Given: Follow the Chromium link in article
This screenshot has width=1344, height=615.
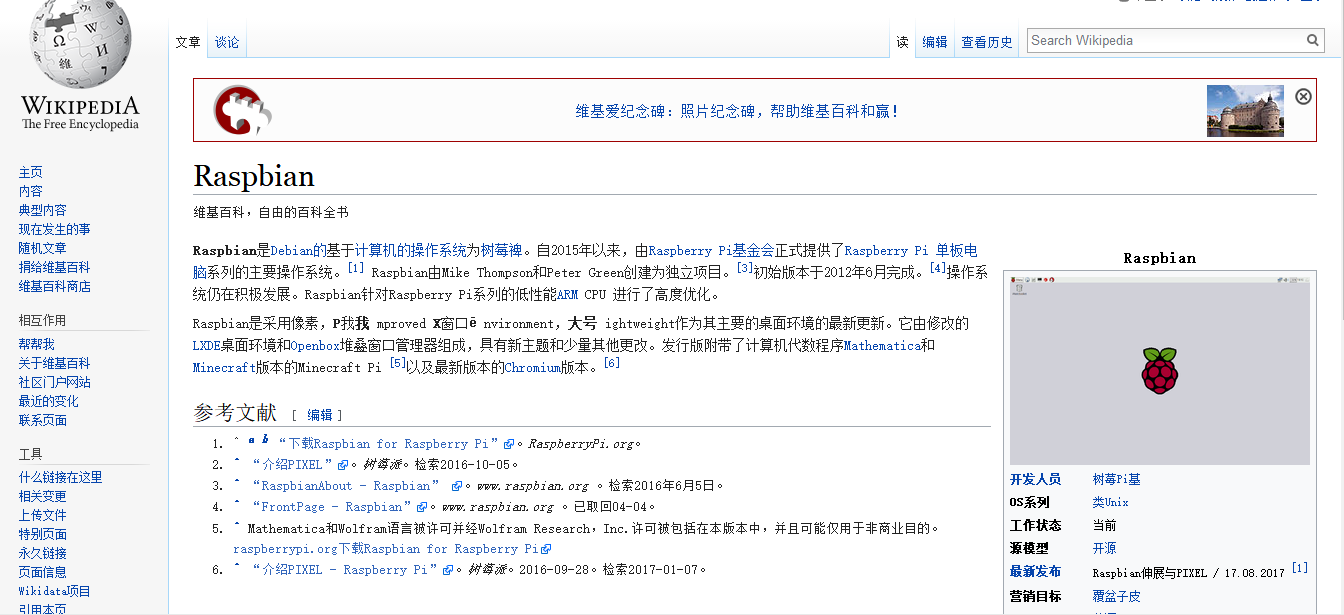Looking at the screenshot, I should click(532, 367).
